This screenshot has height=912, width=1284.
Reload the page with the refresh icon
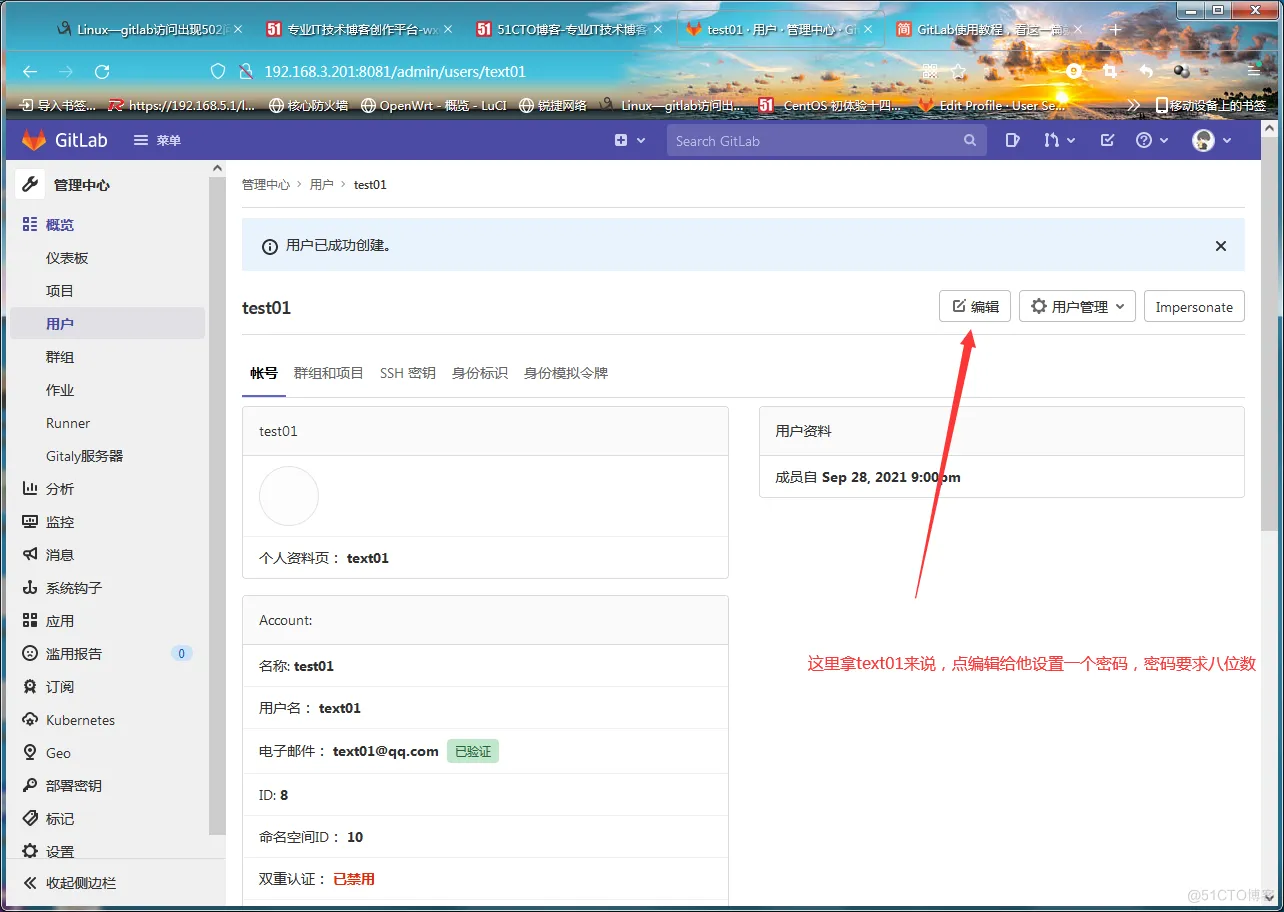(102, 71)
